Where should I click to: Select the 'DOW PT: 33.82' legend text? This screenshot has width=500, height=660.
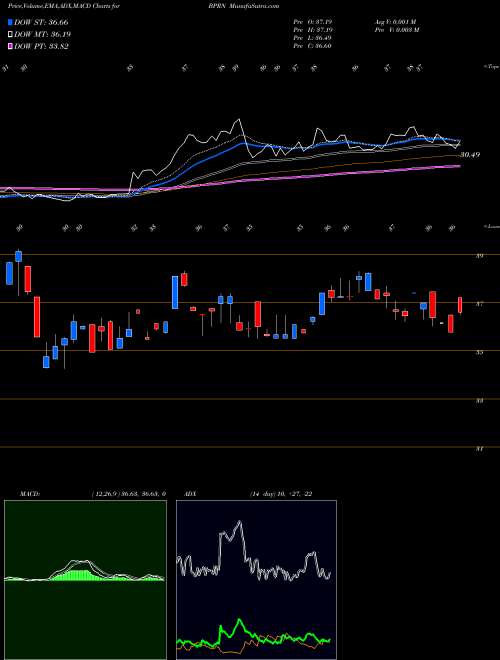point(41,46)
